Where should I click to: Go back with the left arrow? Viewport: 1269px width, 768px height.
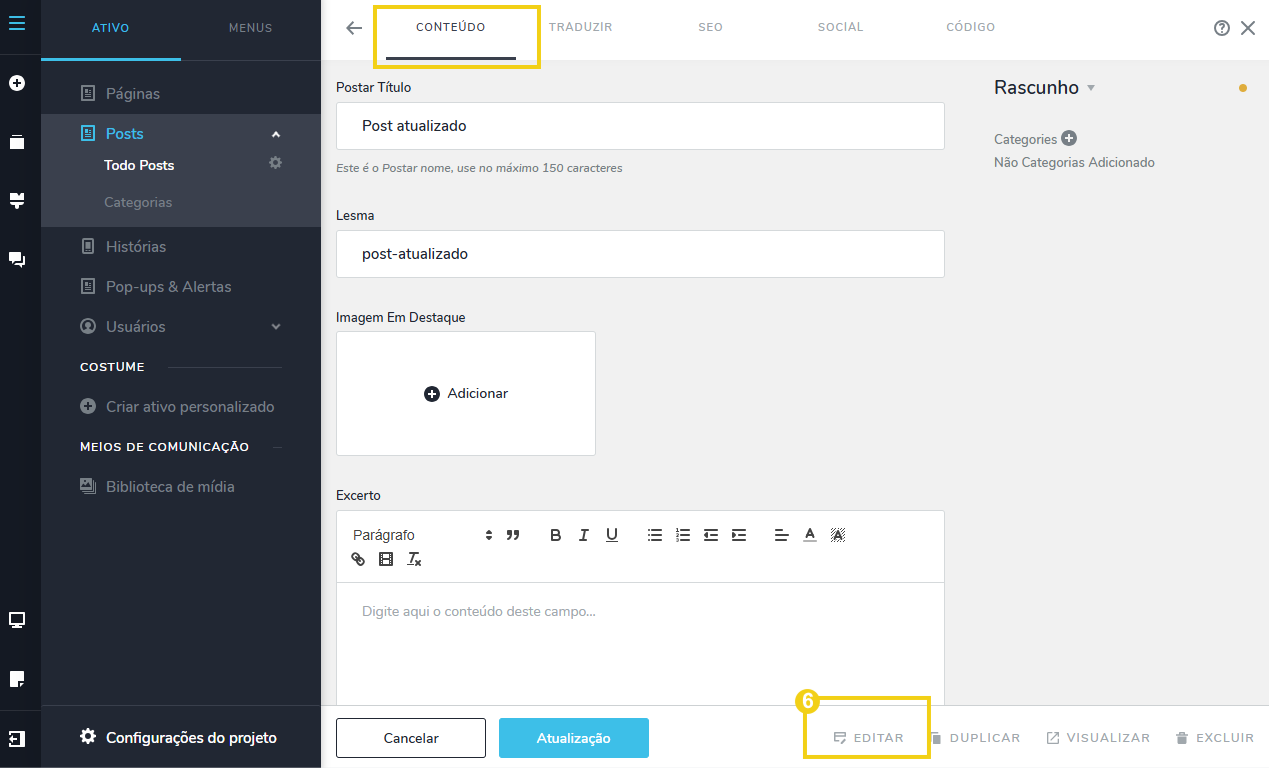point(354,28)
